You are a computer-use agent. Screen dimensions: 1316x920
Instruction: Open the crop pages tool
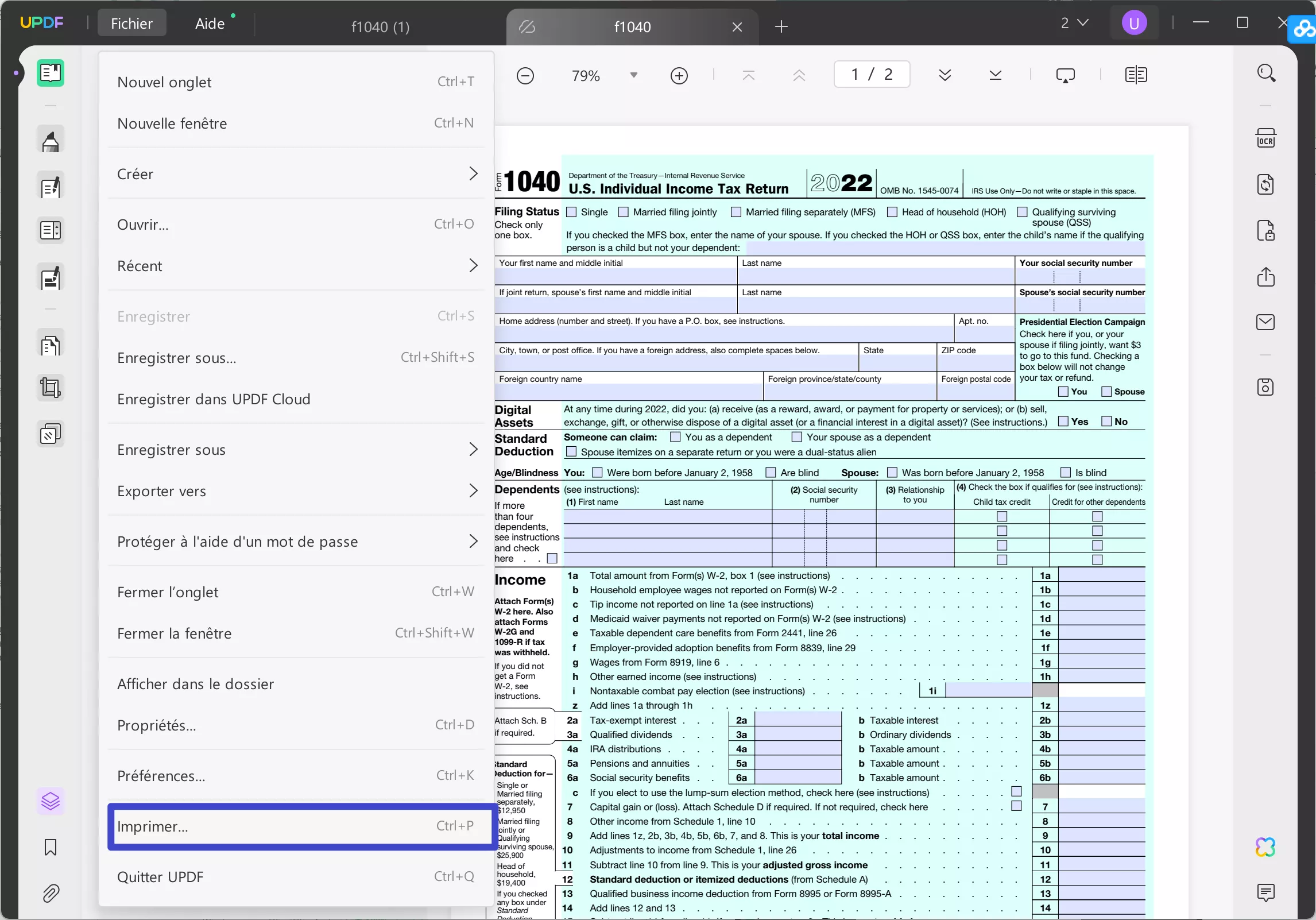(51, 388)
